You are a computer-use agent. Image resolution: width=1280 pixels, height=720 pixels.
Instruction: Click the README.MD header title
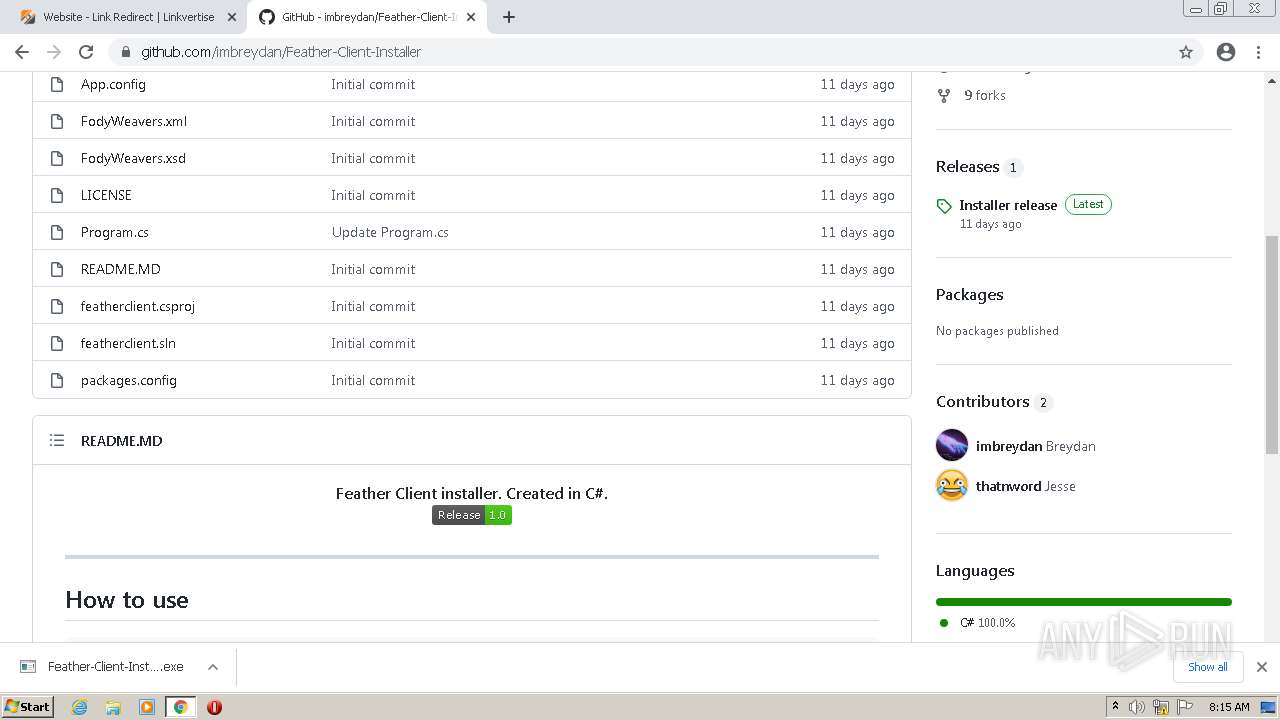pos(121,440)
